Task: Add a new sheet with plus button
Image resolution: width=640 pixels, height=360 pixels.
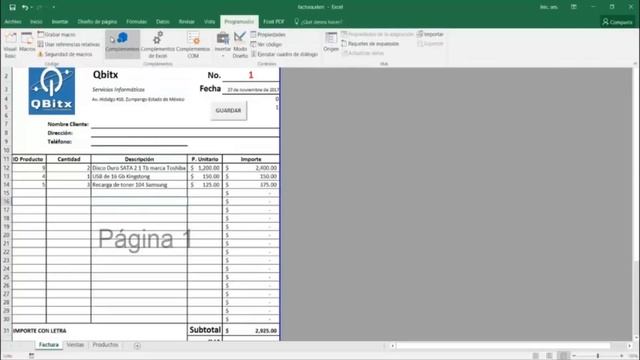Action: (x=137, y=346)
